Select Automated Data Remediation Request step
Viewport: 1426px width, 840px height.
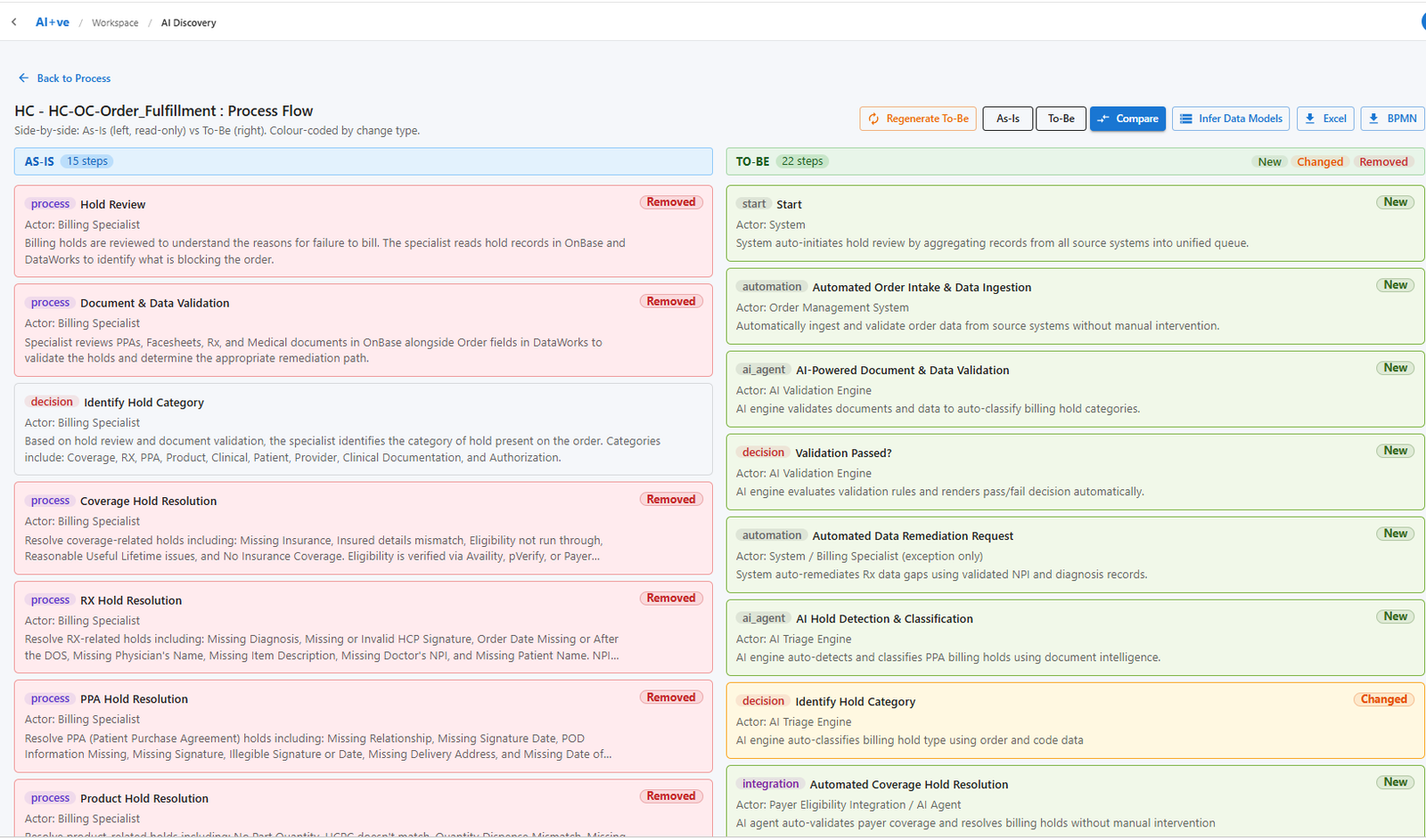click(1076, 555)
